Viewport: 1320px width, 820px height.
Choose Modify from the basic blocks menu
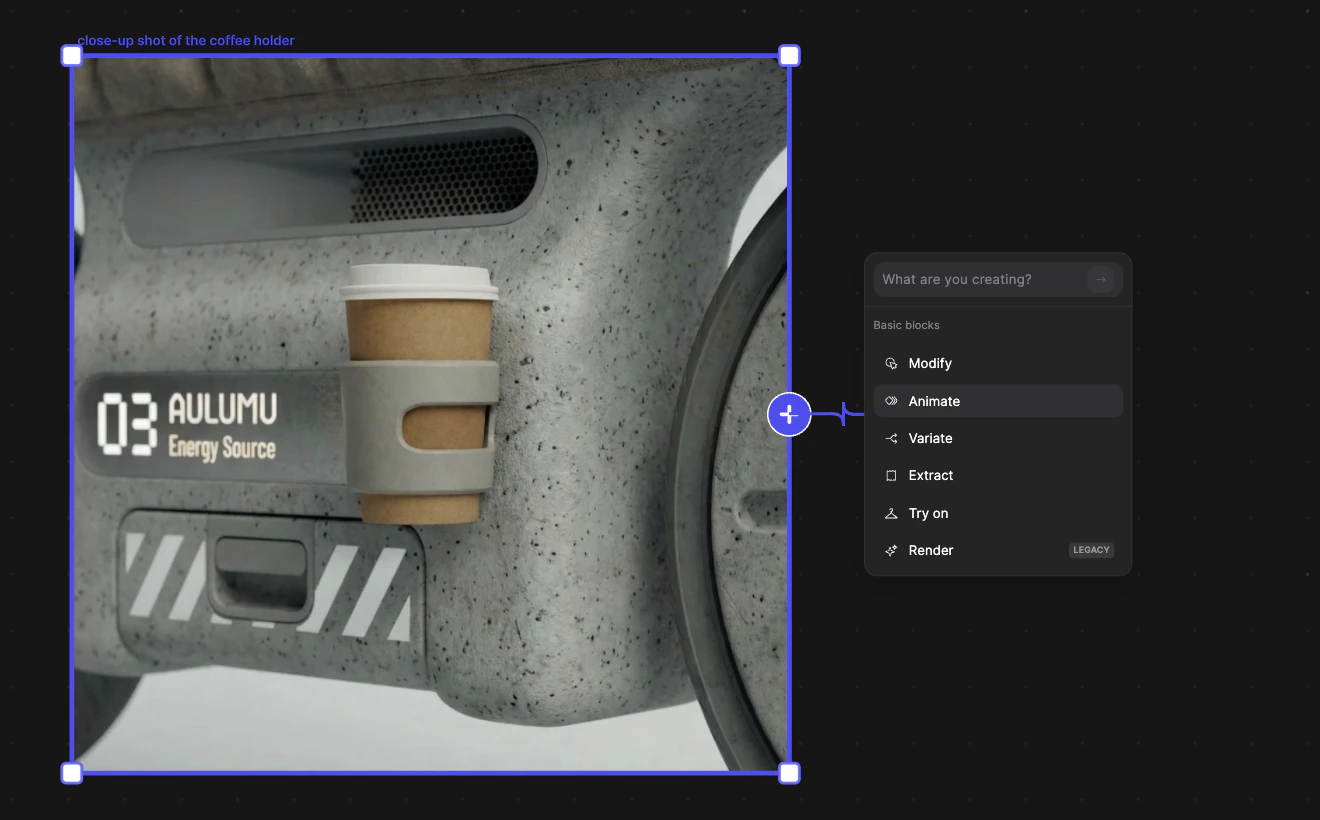930,364
